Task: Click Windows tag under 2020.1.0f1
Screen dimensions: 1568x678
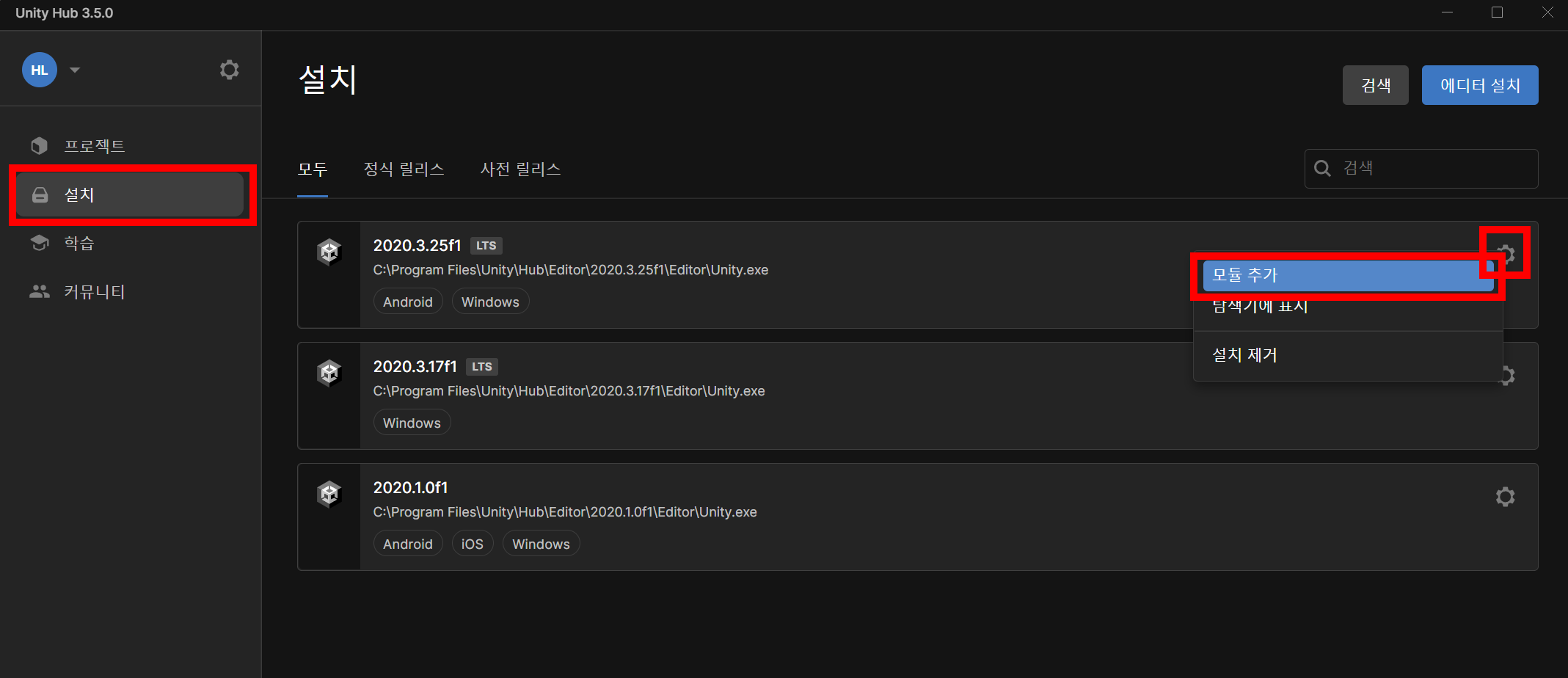Action: tap(541, 544)
